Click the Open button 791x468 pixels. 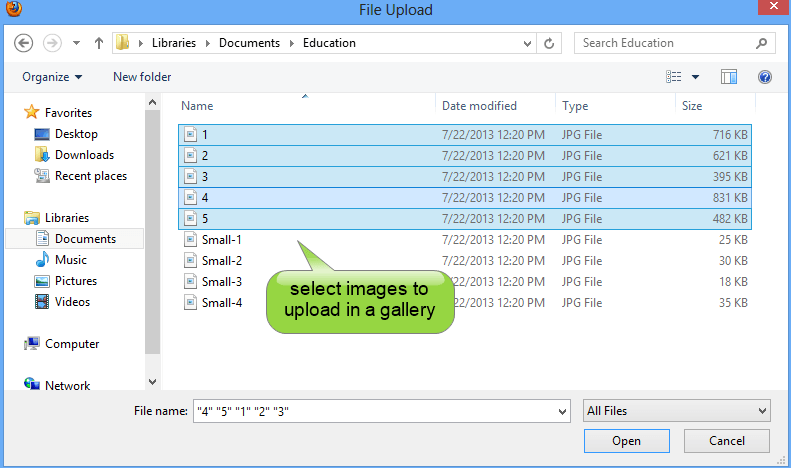pyautogui.click(x=626, y=441)
